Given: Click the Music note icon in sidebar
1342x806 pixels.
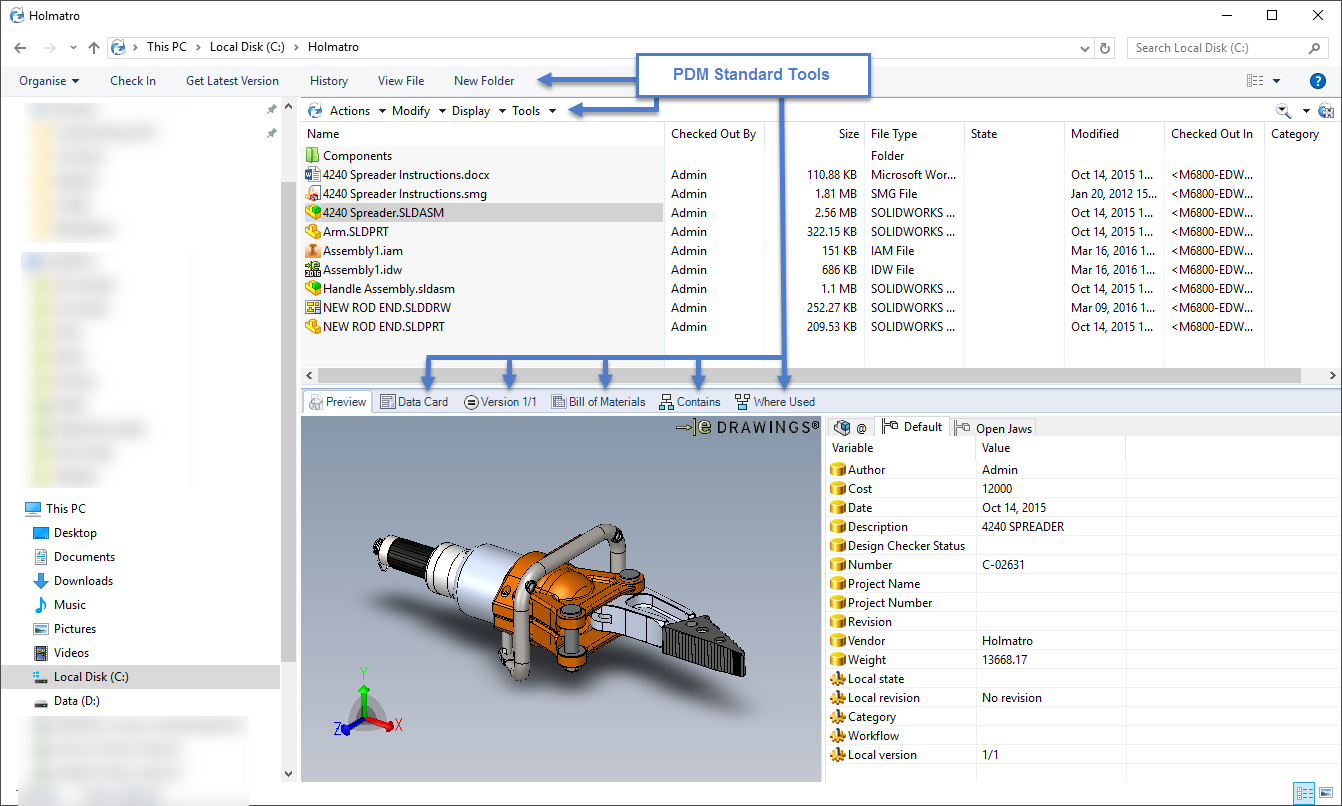Looking at the screenshot, I should point(41,604).
